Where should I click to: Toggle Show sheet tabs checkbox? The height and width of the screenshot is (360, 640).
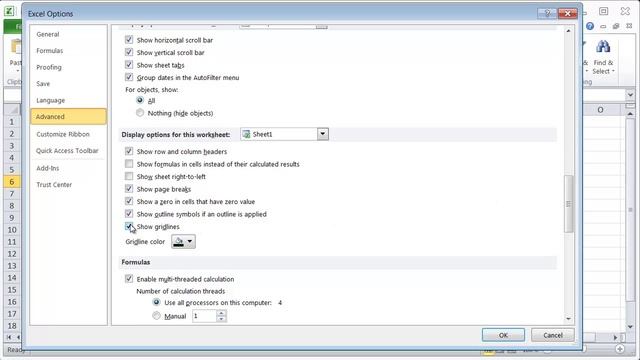[129, 65]
